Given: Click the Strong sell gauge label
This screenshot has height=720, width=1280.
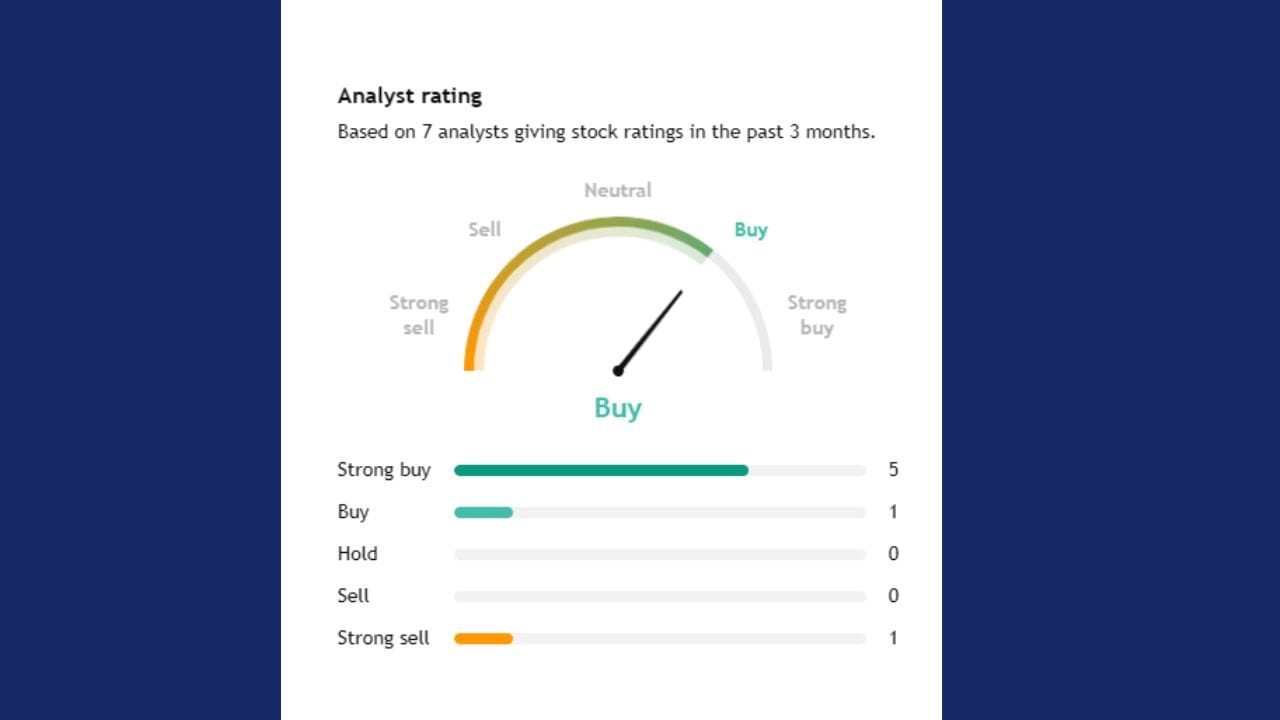Looking at the screenshot, I should [418, 315].
